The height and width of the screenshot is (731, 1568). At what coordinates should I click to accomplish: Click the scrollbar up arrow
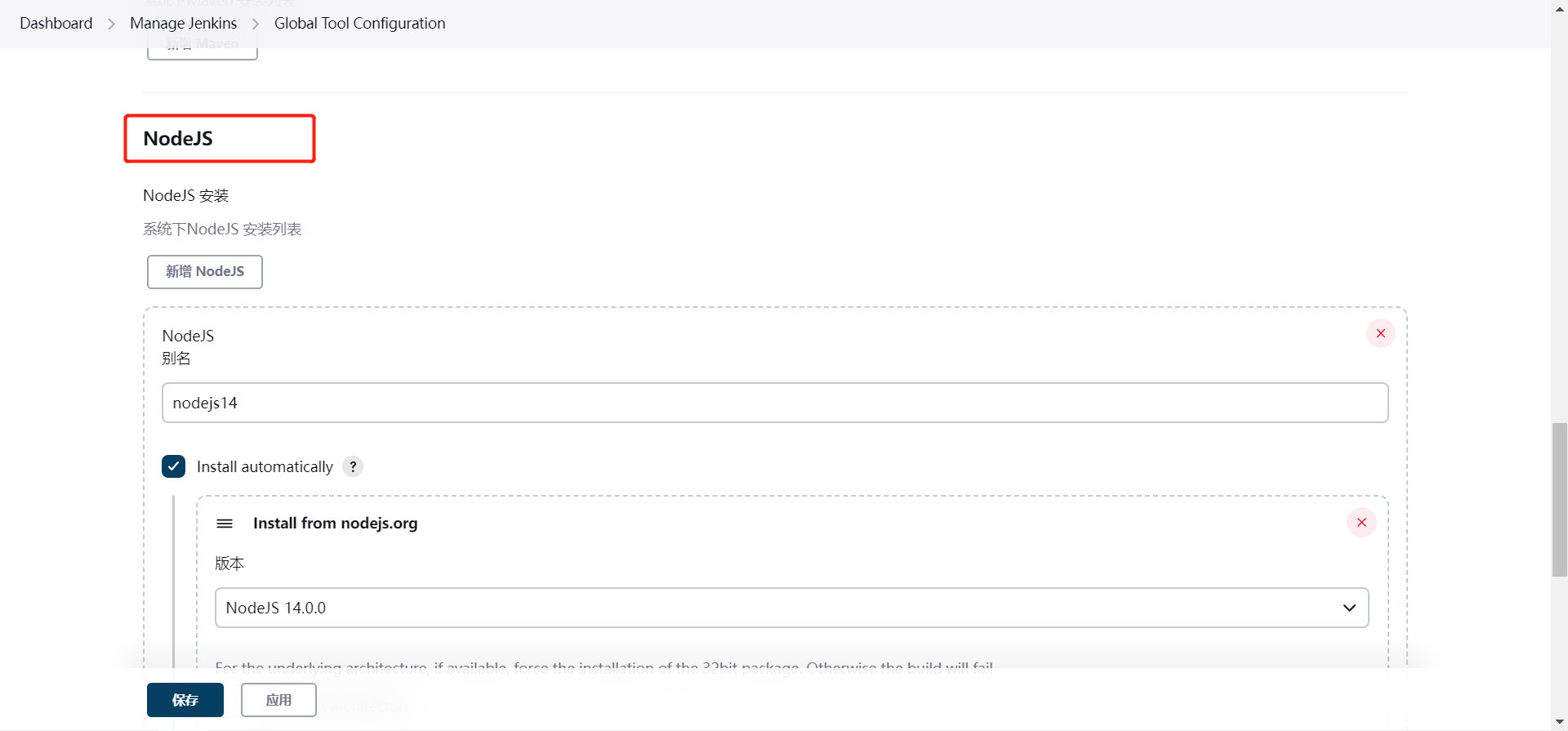(1559, 7)
